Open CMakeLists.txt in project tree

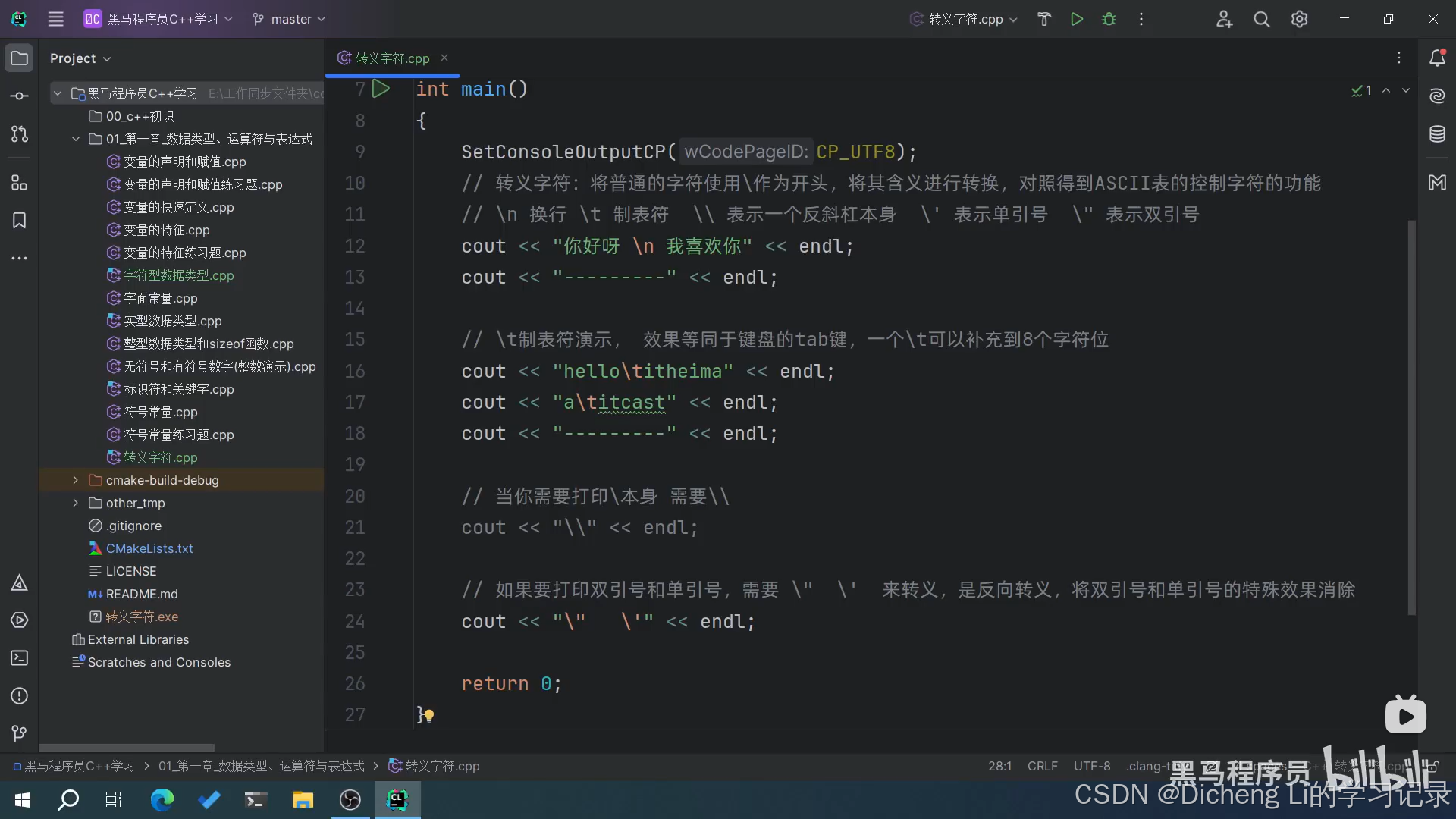pos(149,548)
